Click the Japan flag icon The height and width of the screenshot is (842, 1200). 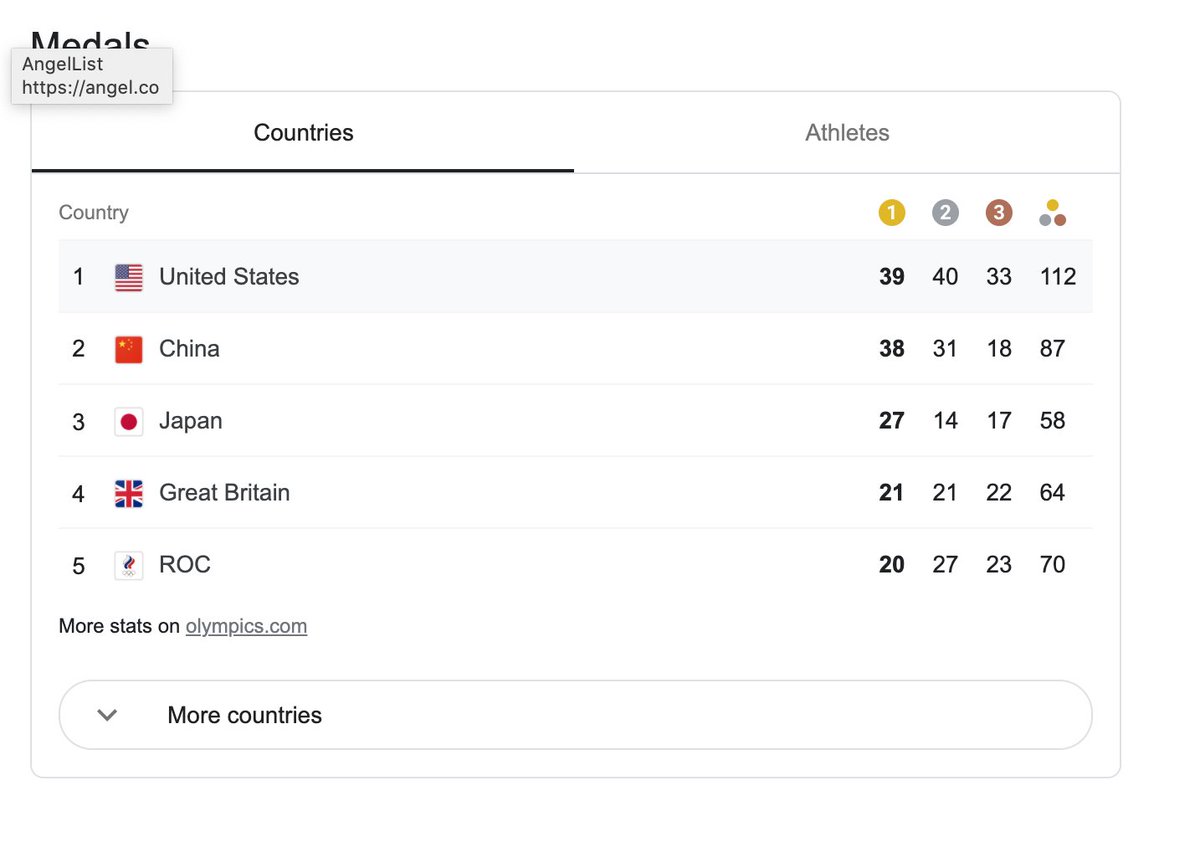coord(129,421)
